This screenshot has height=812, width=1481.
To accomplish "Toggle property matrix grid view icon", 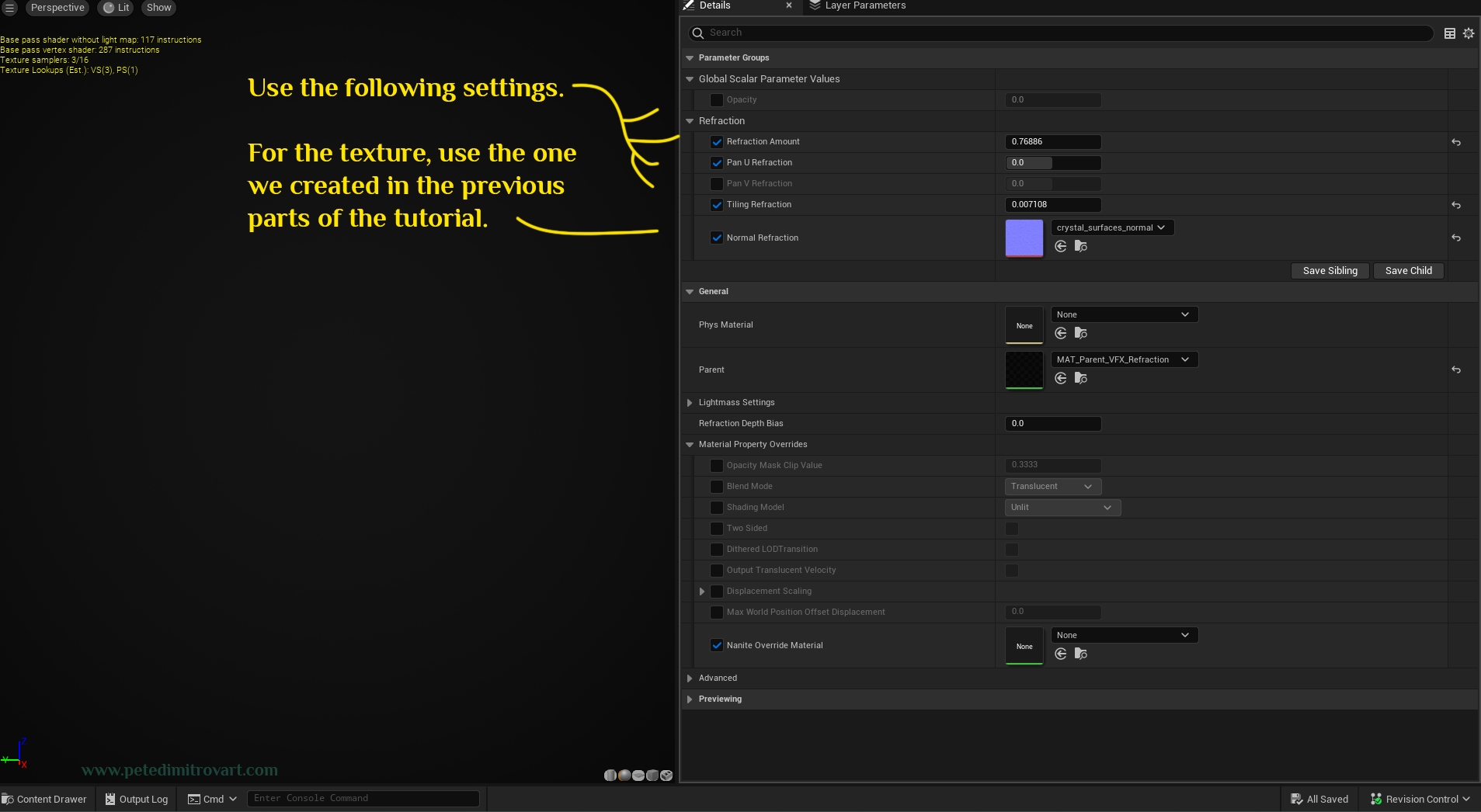I will 1450,33.
